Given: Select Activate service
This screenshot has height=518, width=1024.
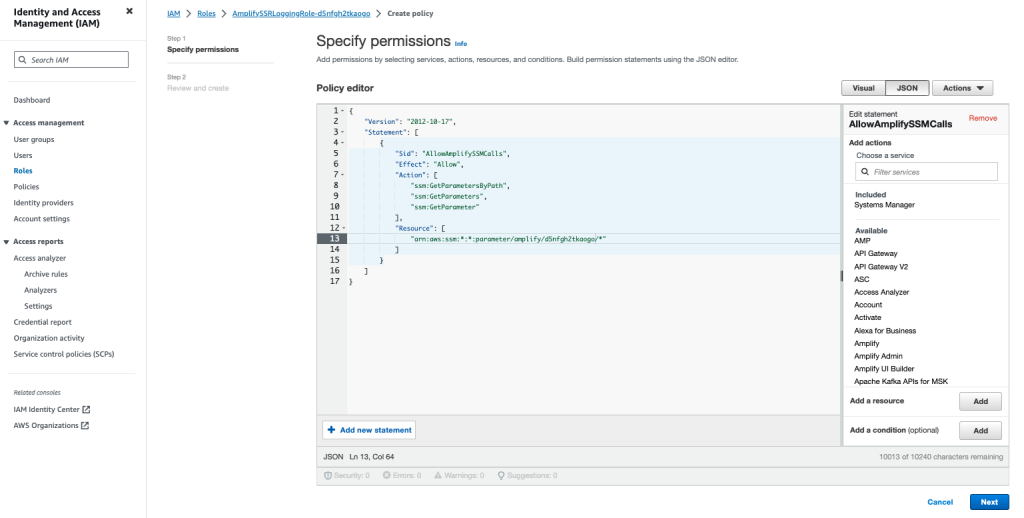Looking at the screenshot, I should 867,317.
